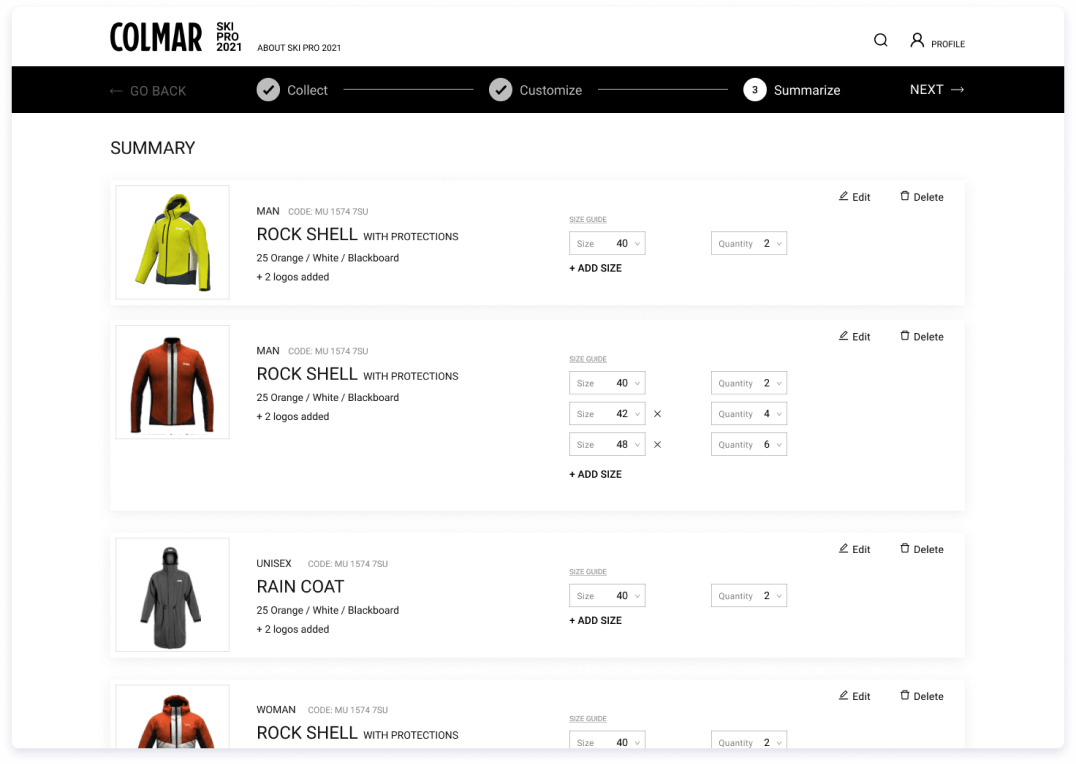
Task: Open Quantity 2 dropdown for red jacket
Action: coord(749,383)
